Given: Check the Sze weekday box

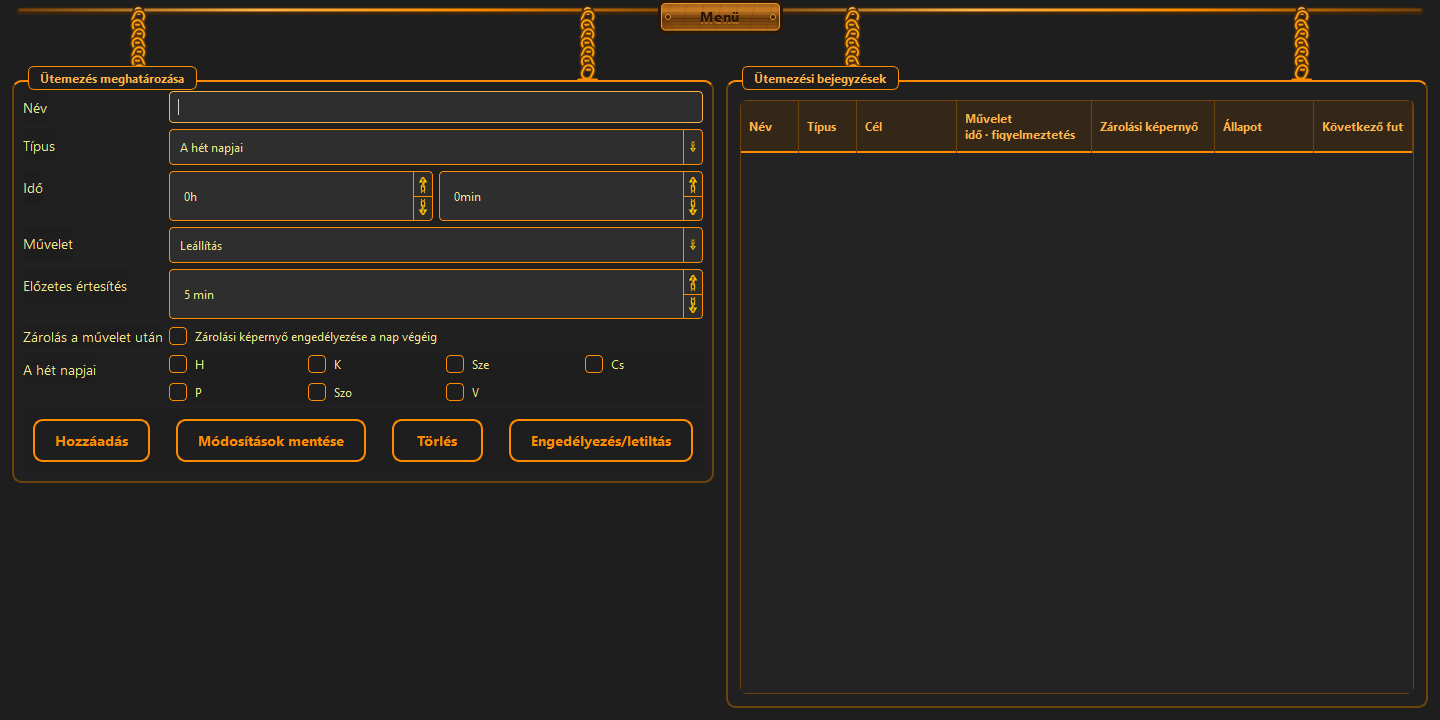Looking at the screenshot, I should (455, 364).
